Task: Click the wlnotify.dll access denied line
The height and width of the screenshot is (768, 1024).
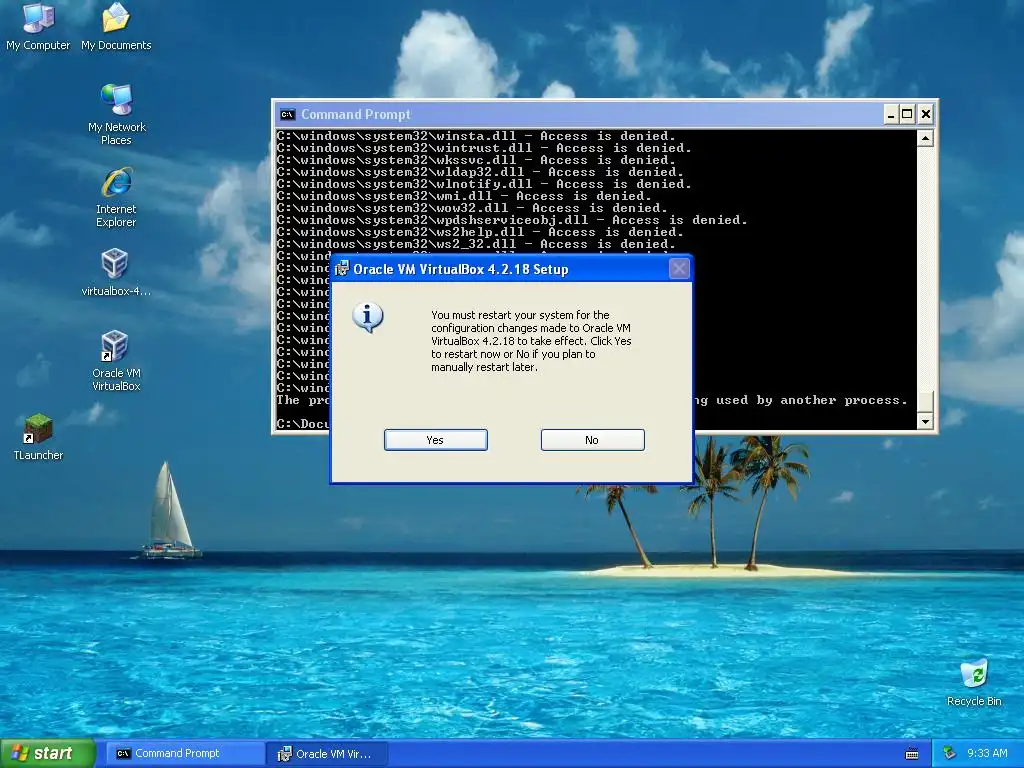Action: coord(484,184)
